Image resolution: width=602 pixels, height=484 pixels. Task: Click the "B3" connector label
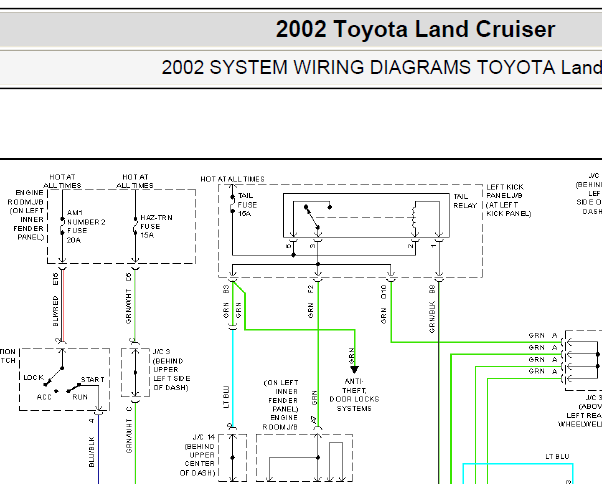[226, 289]
